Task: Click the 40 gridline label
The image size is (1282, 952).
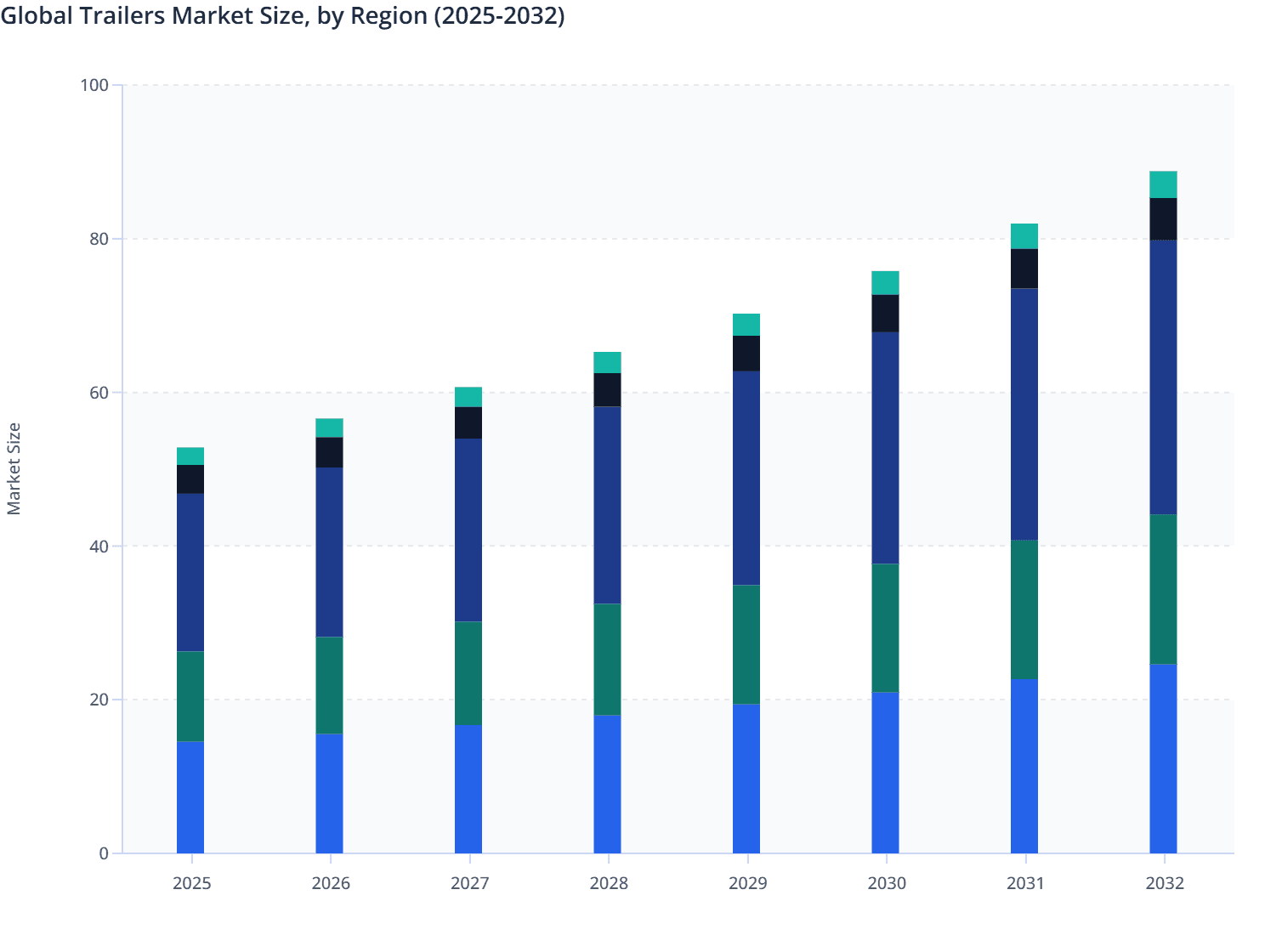Action: click(x=96, y=545)
